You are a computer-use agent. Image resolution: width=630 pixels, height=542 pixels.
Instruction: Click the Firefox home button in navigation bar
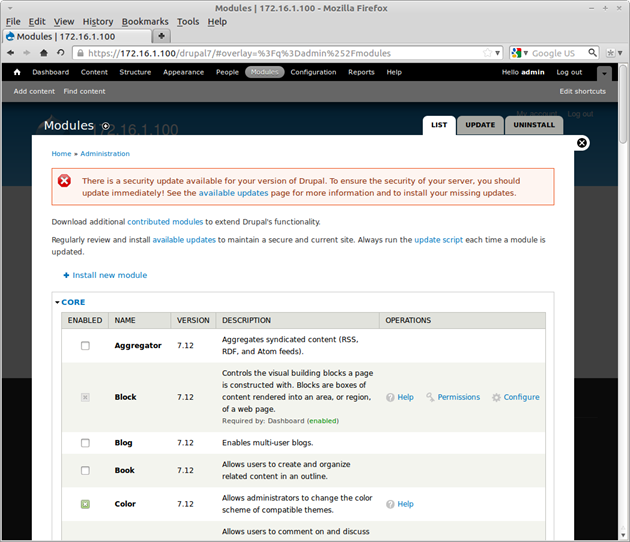(x=45, y=53)
